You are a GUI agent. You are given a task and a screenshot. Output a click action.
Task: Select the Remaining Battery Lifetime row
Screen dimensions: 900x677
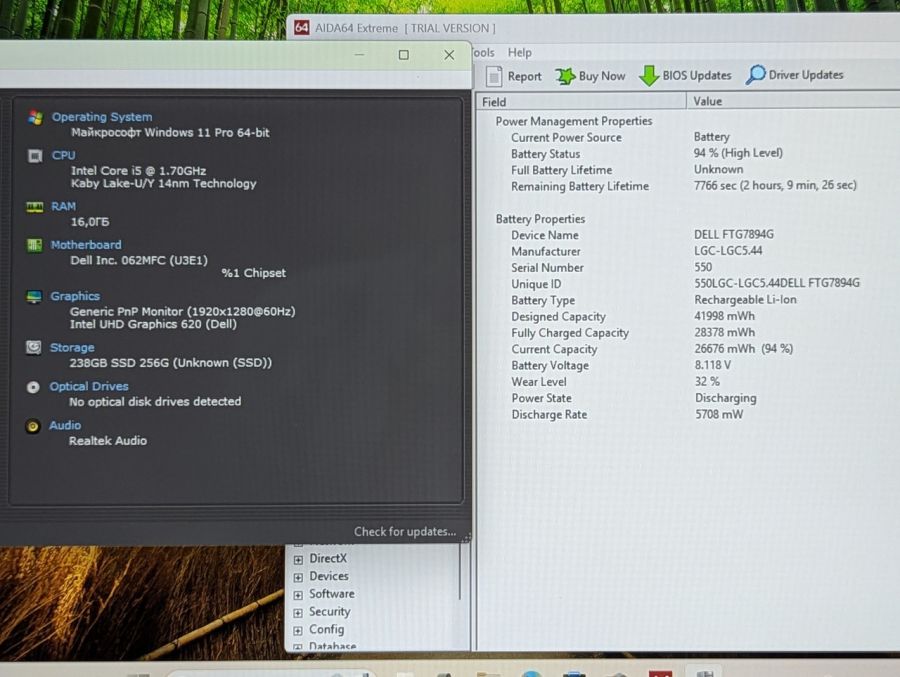(689, 186)
